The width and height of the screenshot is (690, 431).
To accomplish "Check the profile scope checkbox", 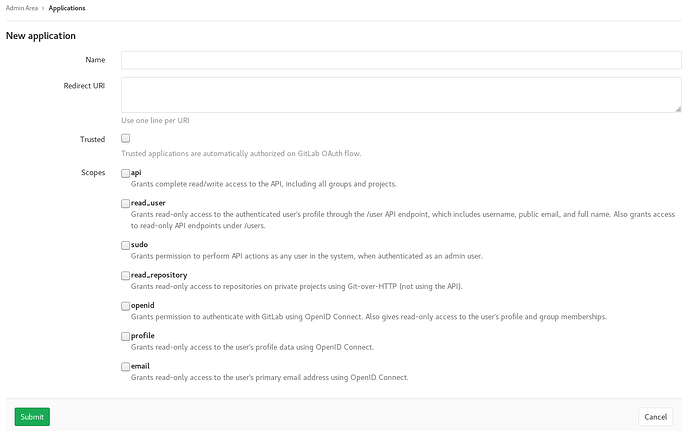I will tap(126, 336).
